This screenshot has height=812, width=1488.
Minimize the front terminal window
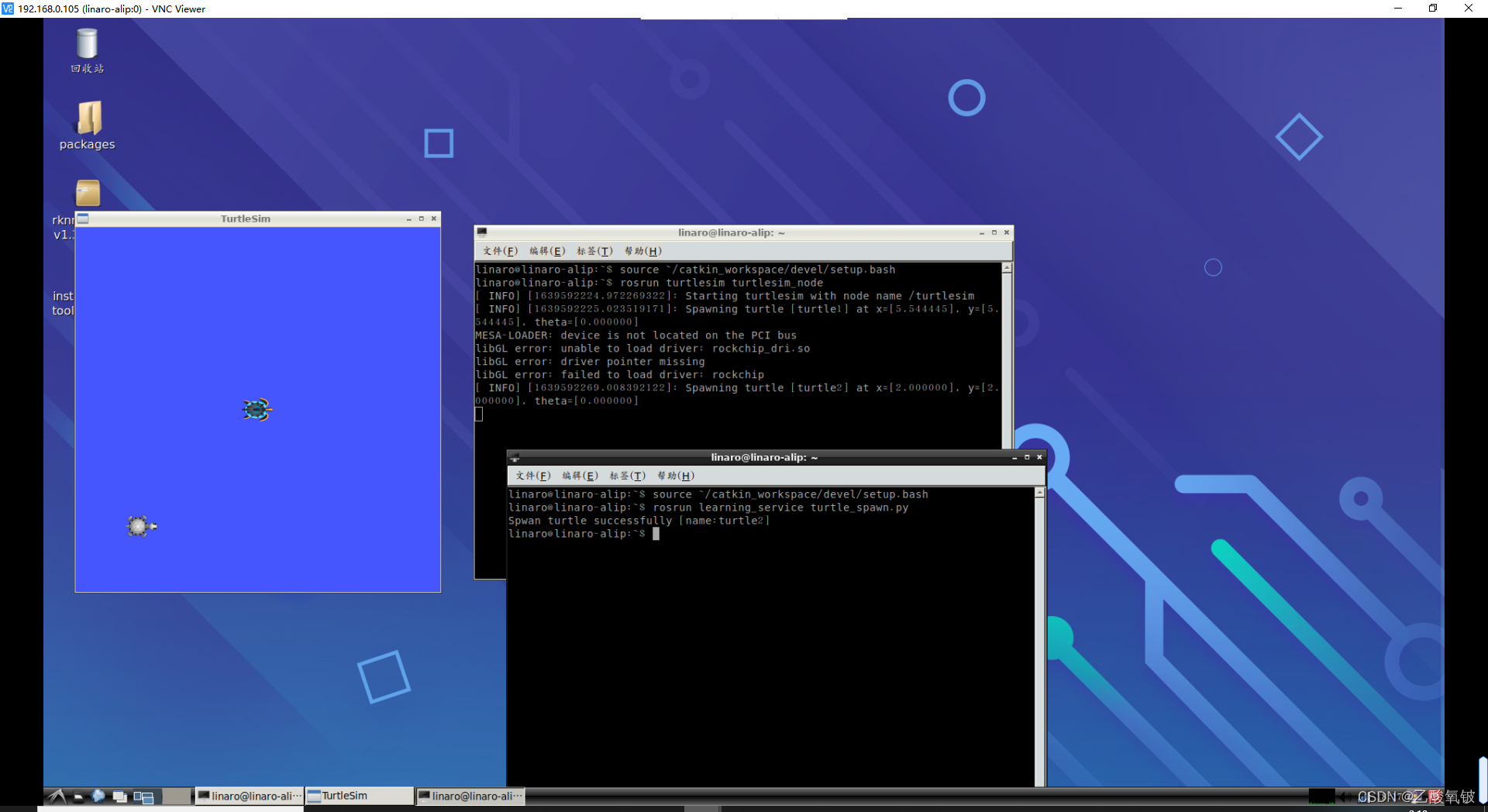[1014, 457]
